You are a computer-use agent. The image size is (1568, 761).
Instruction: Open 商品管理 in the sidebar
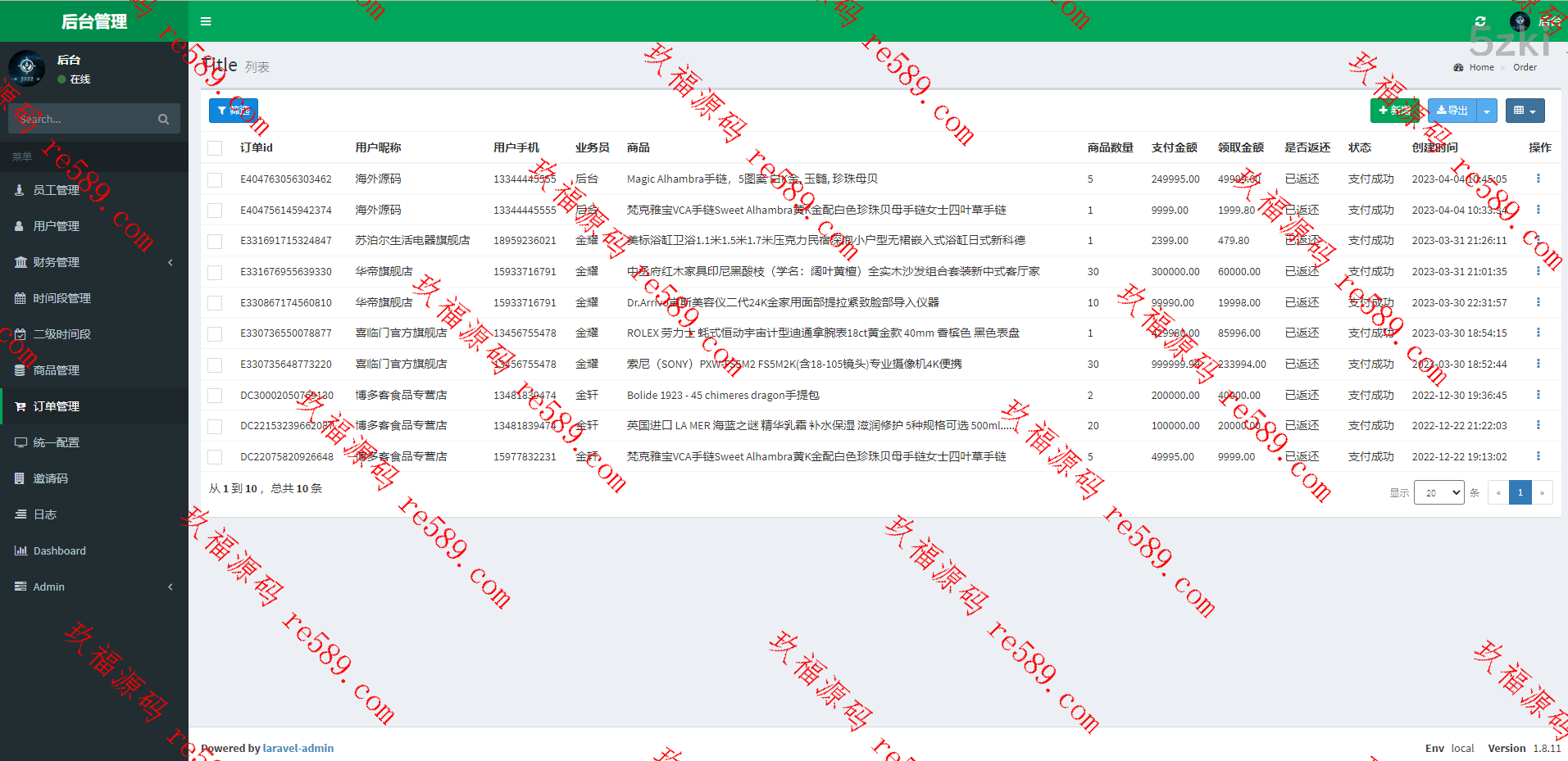pyautogui.click(x=56, y=370)
